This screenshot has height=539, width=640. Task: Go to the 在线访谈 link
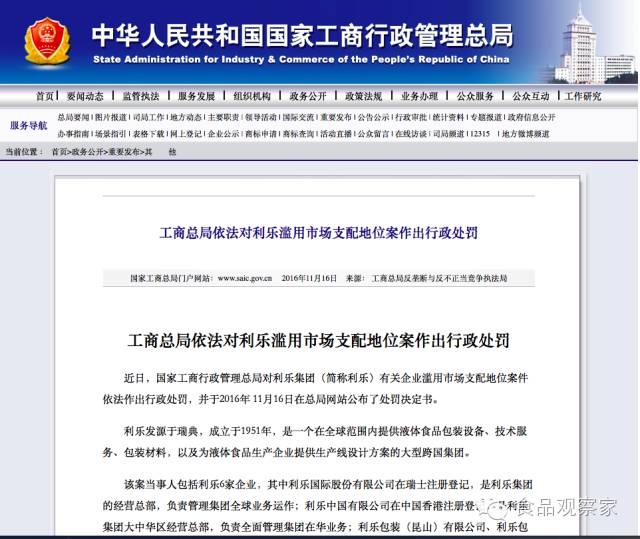click(411, 134)
